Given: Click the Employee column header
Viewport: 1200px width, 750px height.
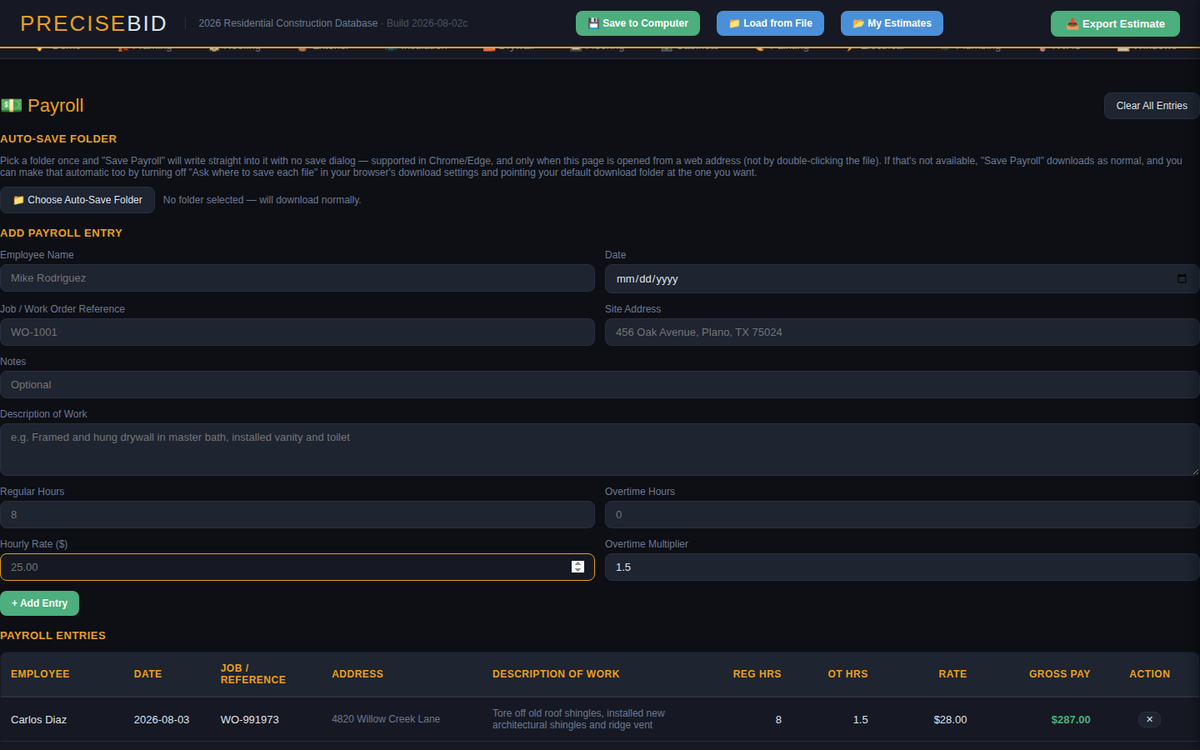Looking at the screenshot, I should pyautogui.click(x=40, y=674).
